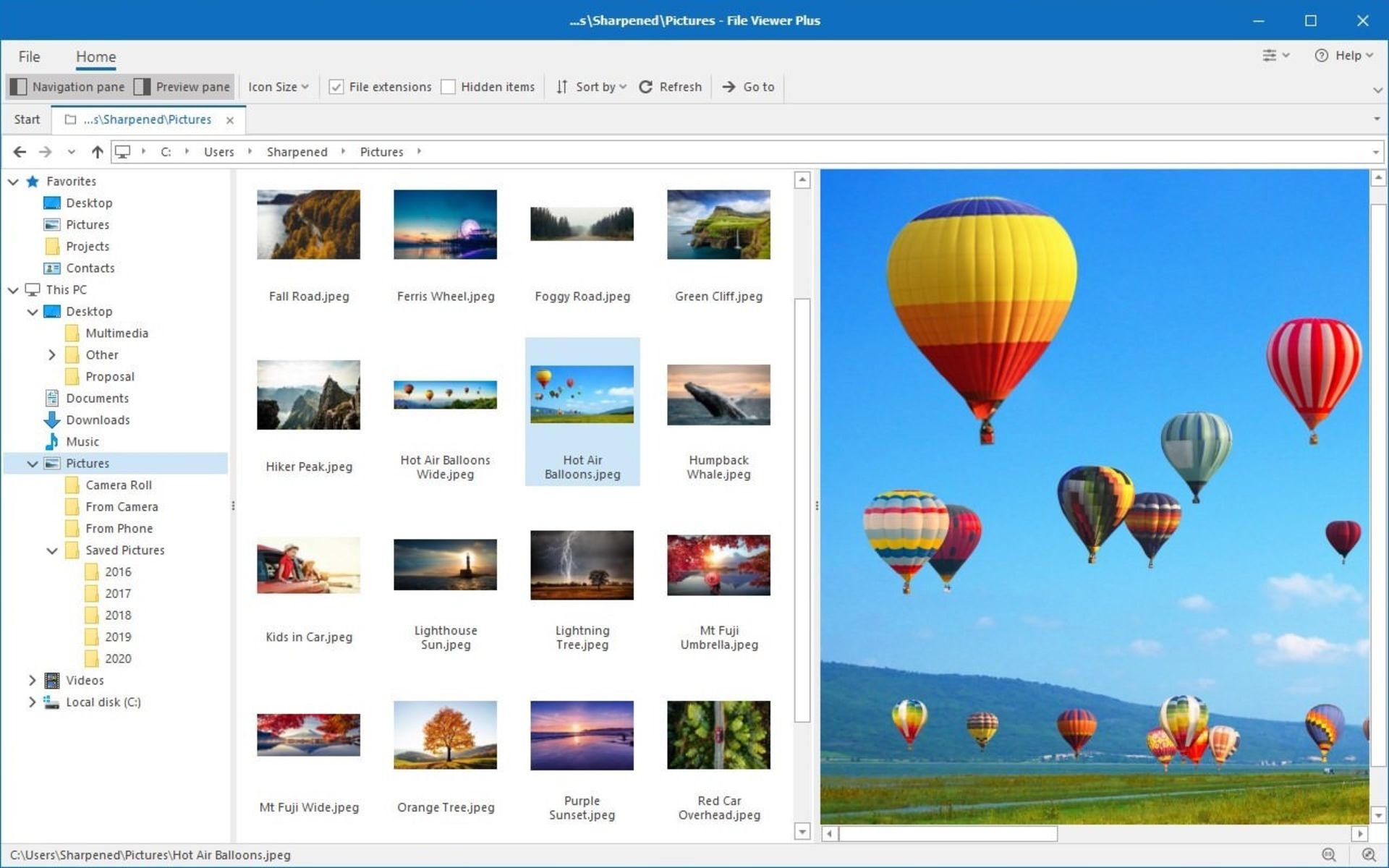Toggle the Preview pane
The image size is (1389, 868).
pos(182,87)
